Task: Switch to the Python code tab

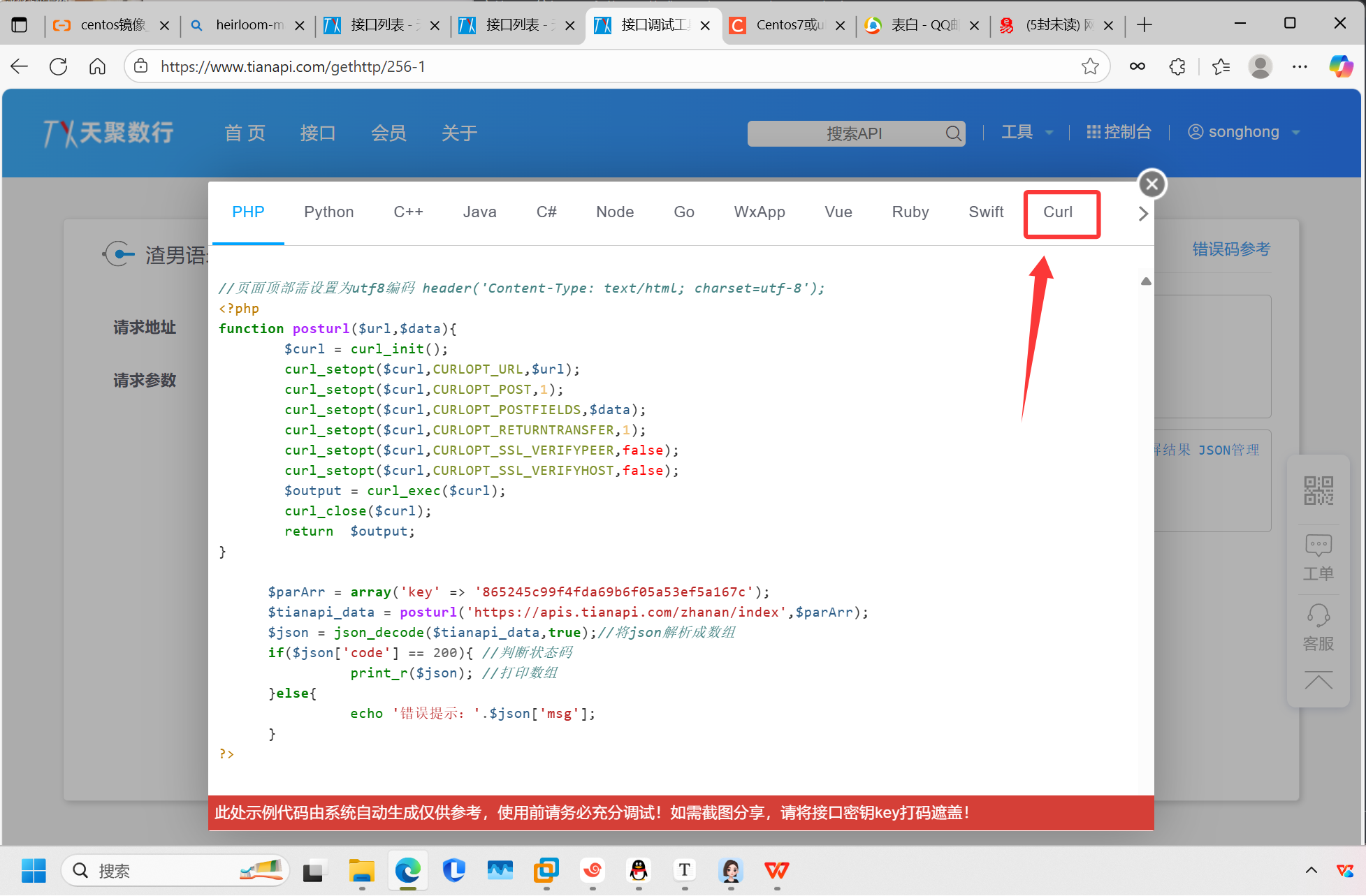Action: tap(328, 212)
